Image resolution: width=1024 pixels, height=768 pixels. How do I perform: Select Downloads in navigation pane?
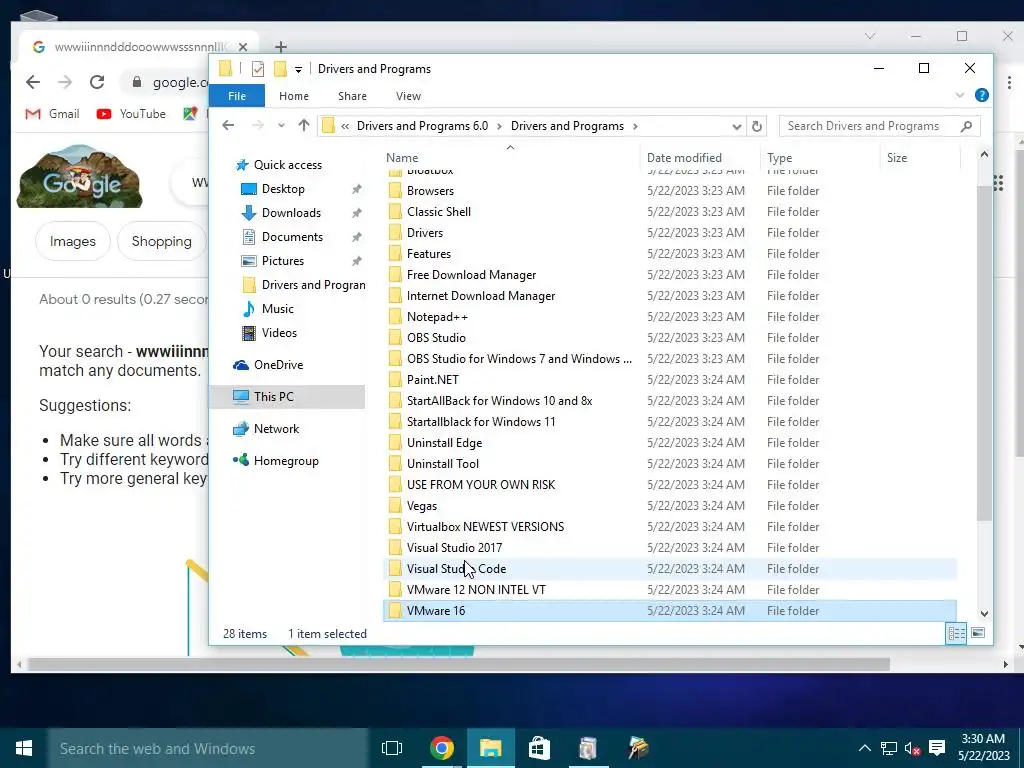[x=291, y=213]
